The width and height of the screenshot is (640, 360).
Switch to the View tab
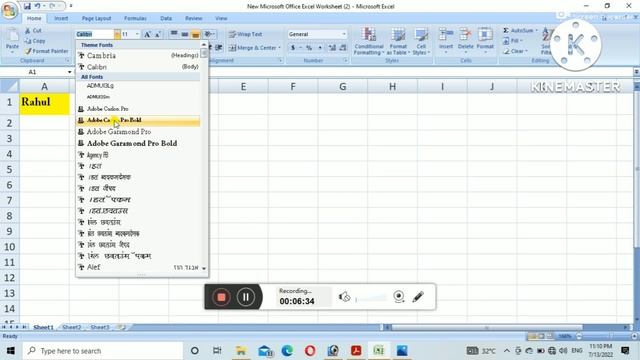221,18
